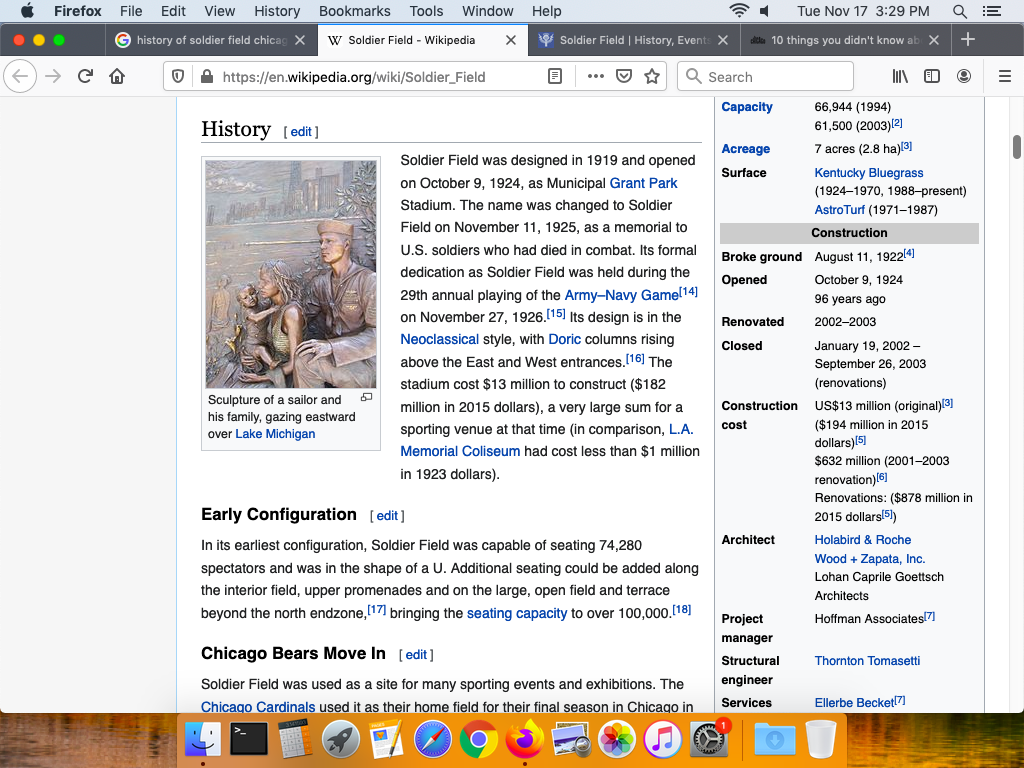Viewport: 1024px width, 768px height.
Task: Save page to Pocket icon
Action: (624, 77)
